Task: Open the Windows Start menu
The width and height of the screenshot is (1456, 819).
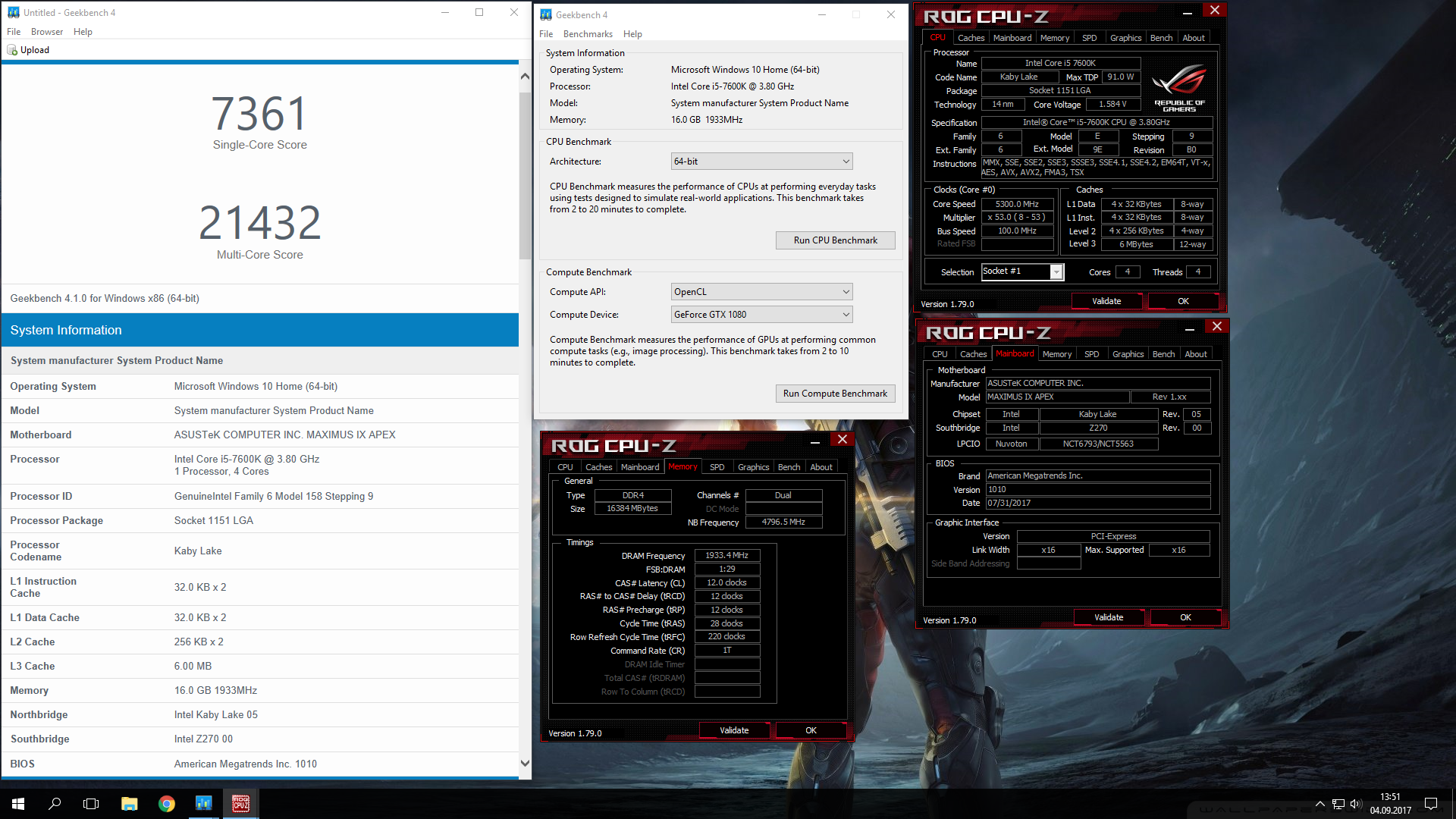Action: [x=18, y=804]
